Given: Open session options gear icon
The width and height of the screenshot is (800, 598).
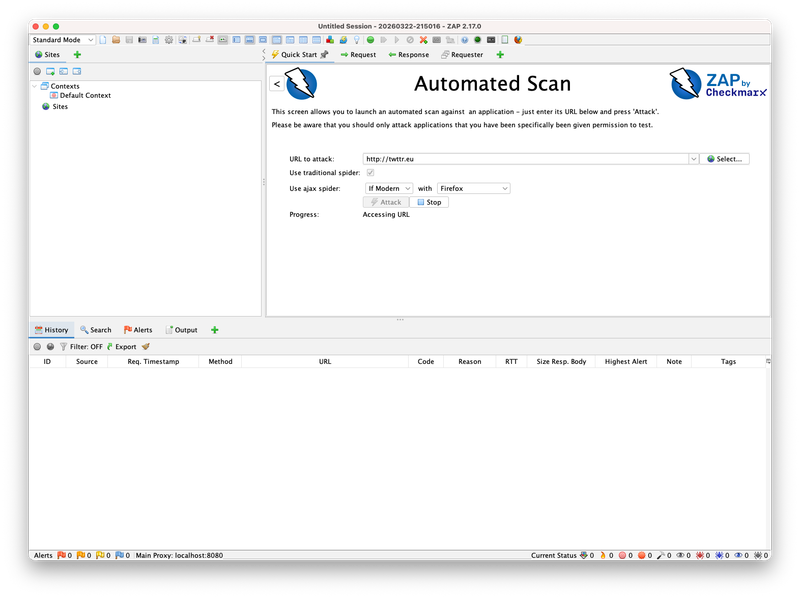Looking at the screenshot, I should tap(168, 40).
